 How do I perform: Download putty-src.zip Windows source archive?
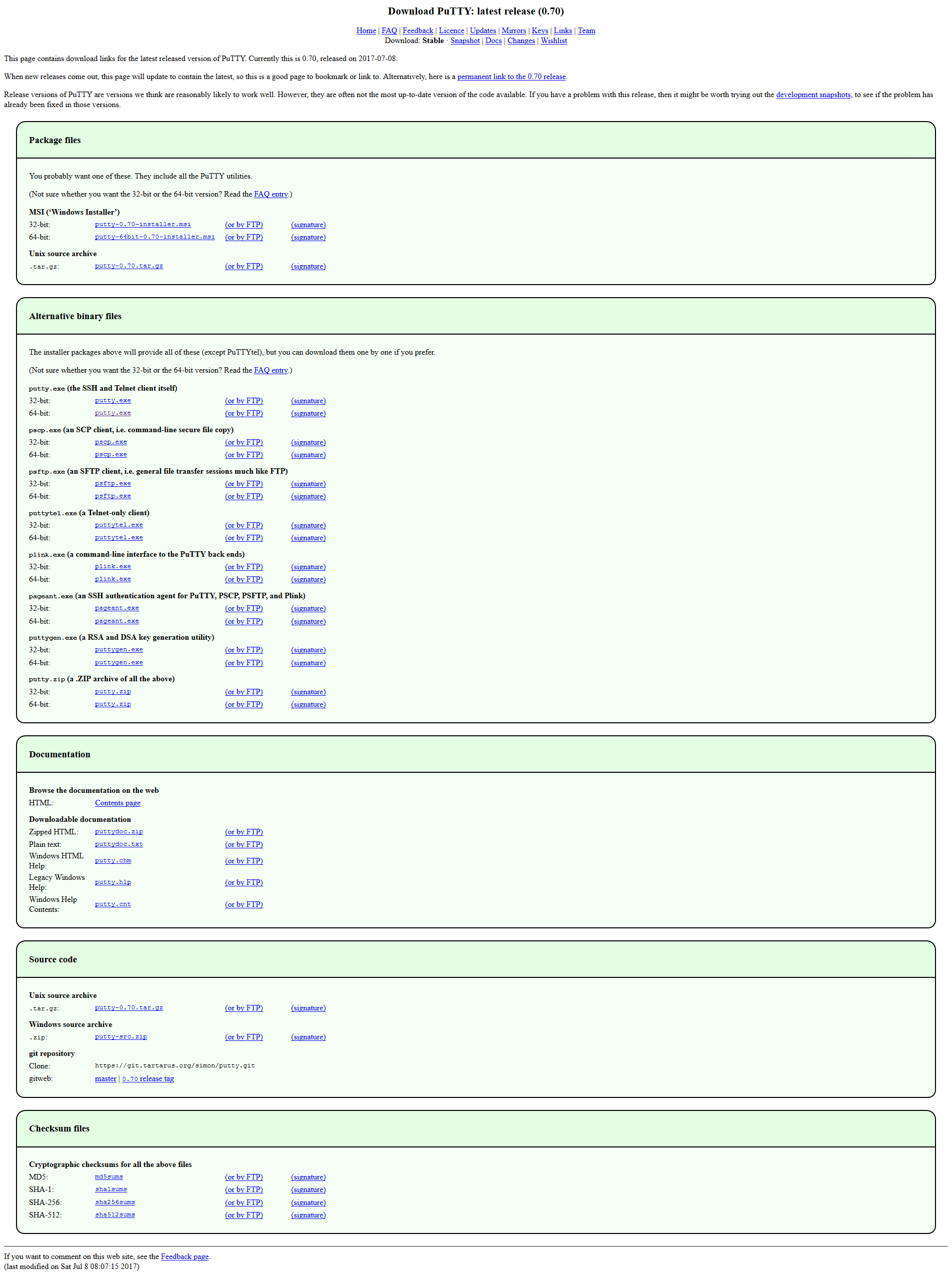pos(121,1037)
